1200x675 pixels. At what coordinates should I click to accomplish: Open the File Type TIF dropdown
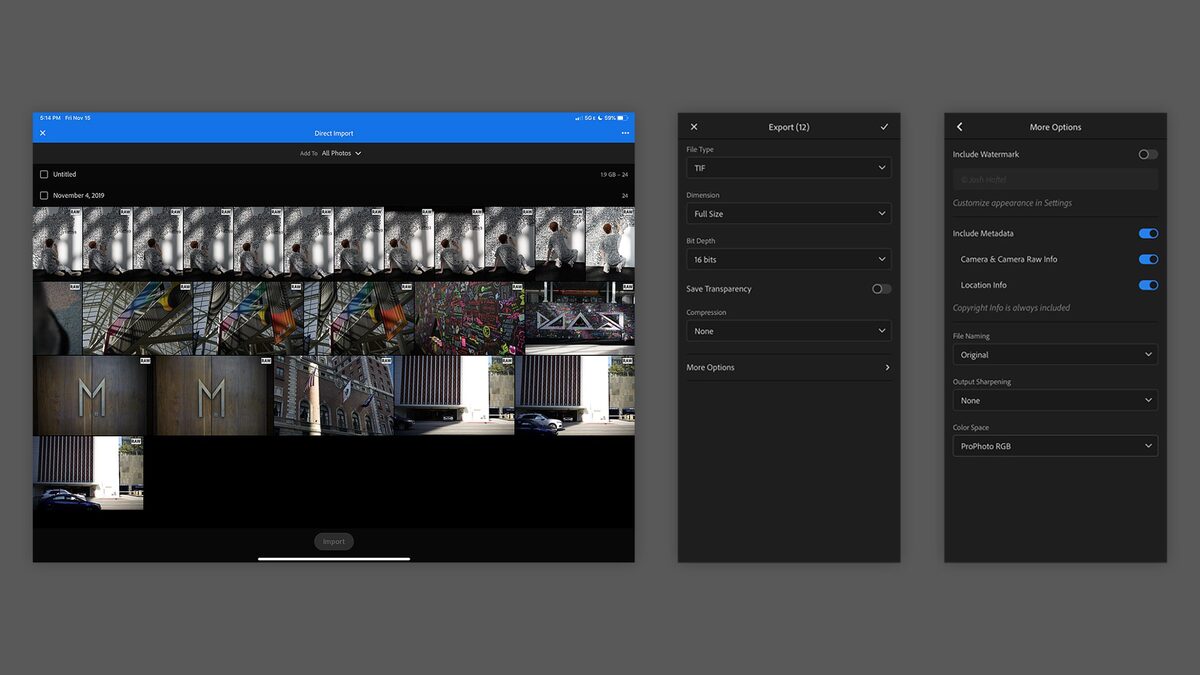[789, 168]
